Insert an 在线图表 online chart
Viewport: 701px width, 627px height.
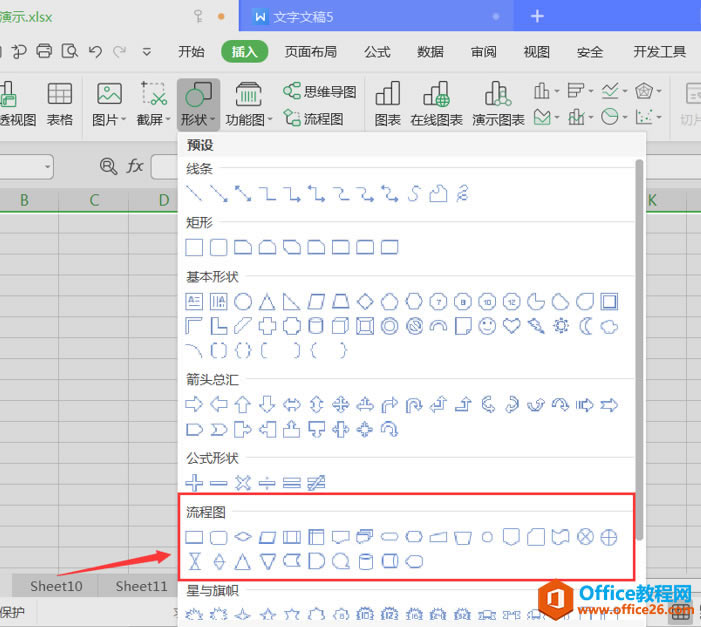[436, 105]
